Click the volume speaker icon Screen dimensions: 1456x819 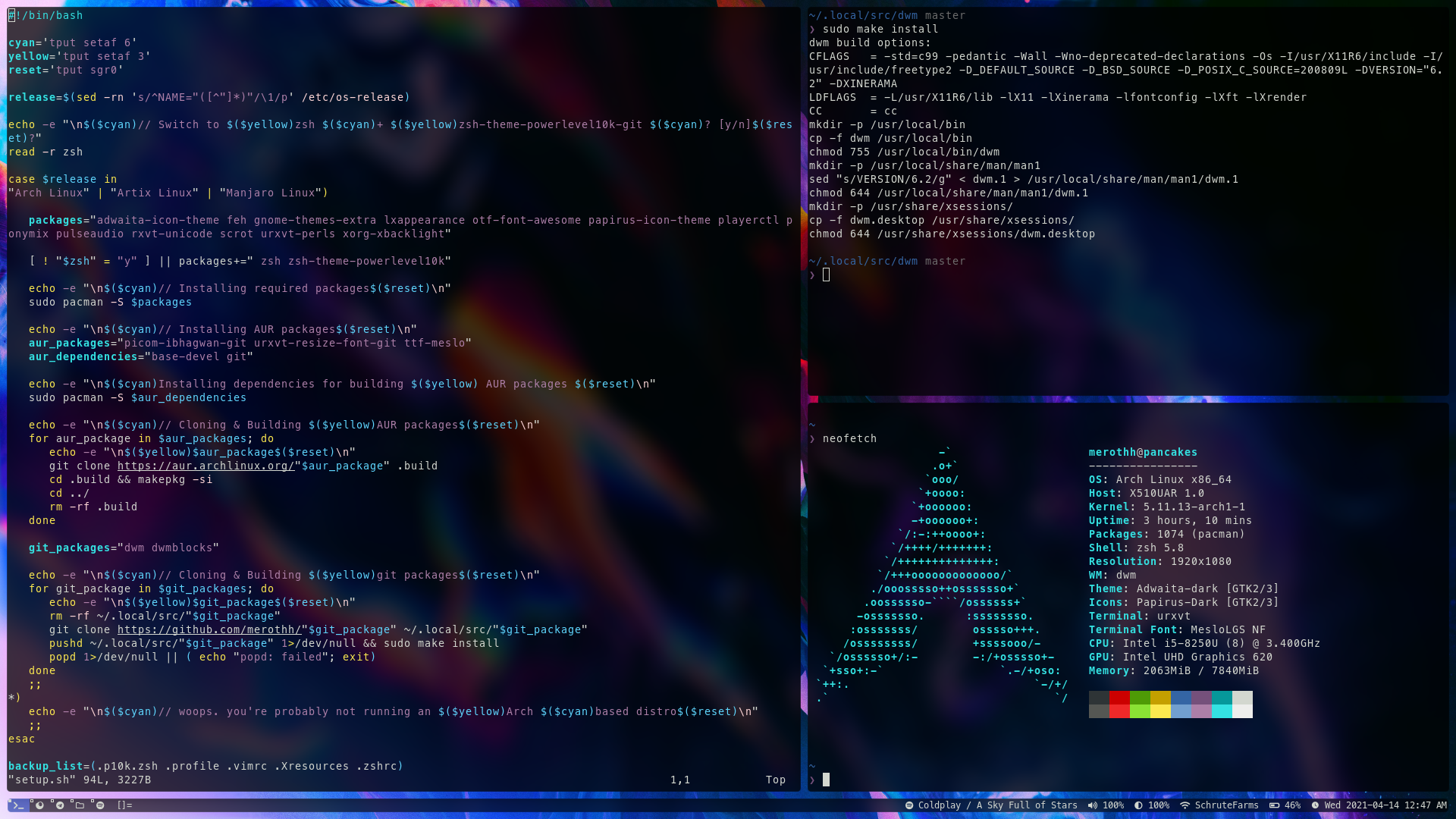pyautogui.click(x=1092, y=805)
